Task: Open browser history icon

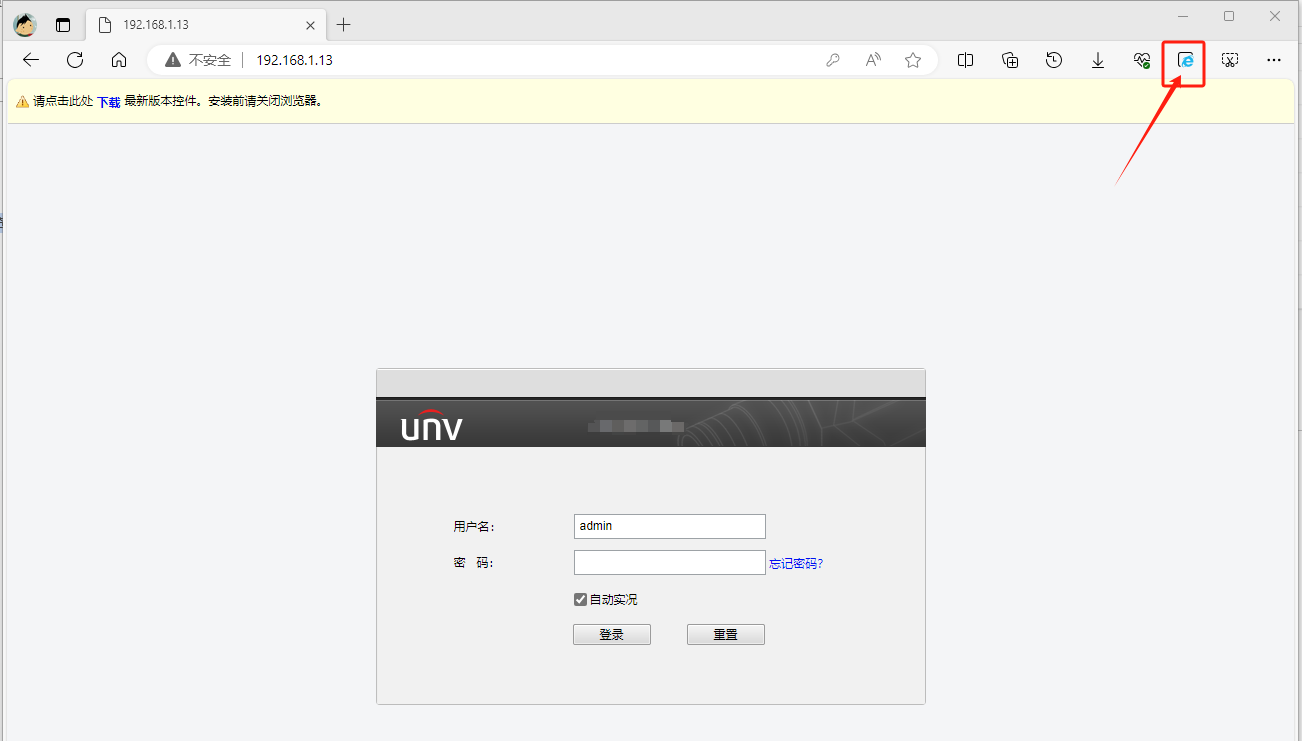Action: pyautogui.click(x=1054, y=60)
